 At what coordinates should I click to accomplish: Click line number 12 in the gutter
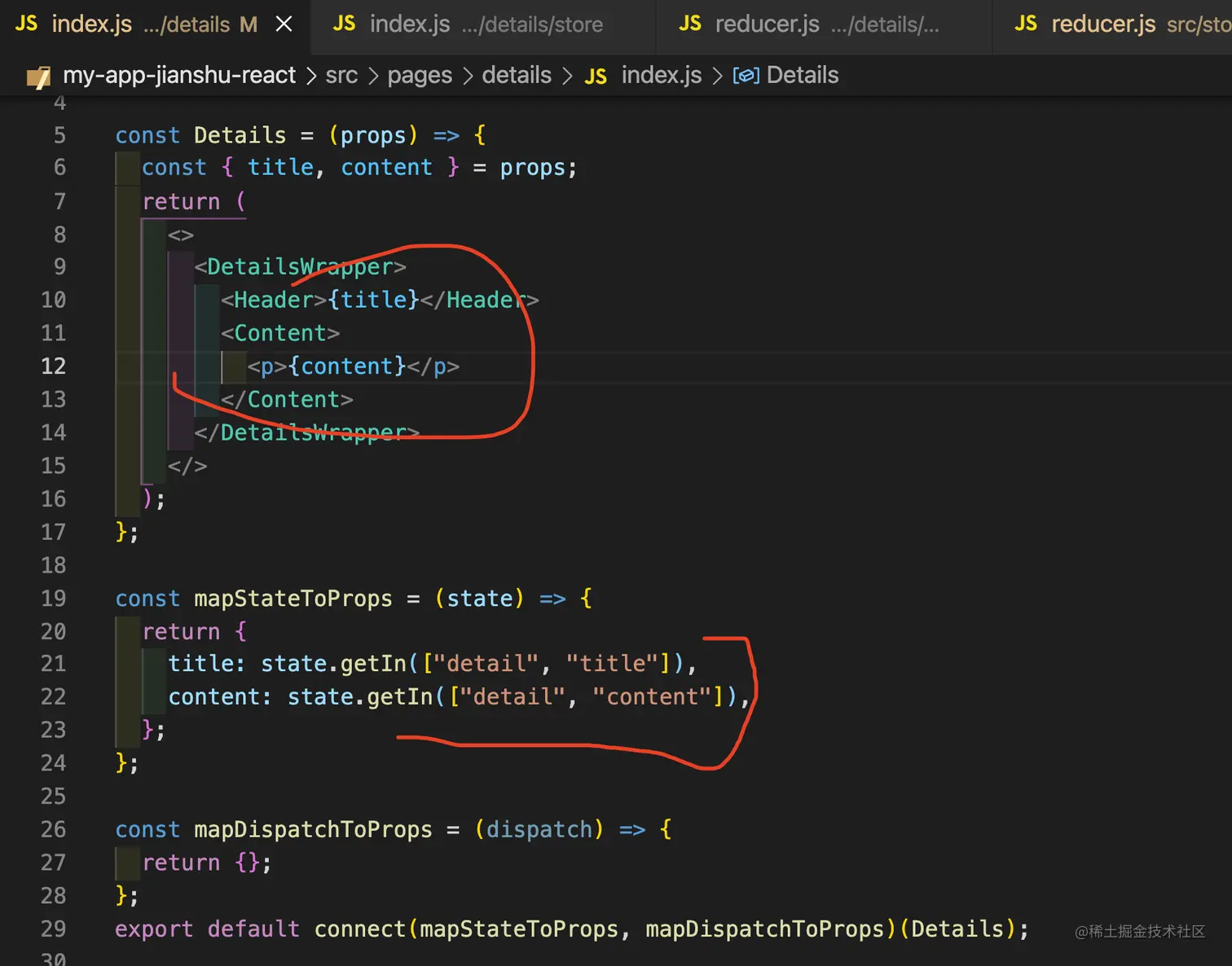[53, 367]
